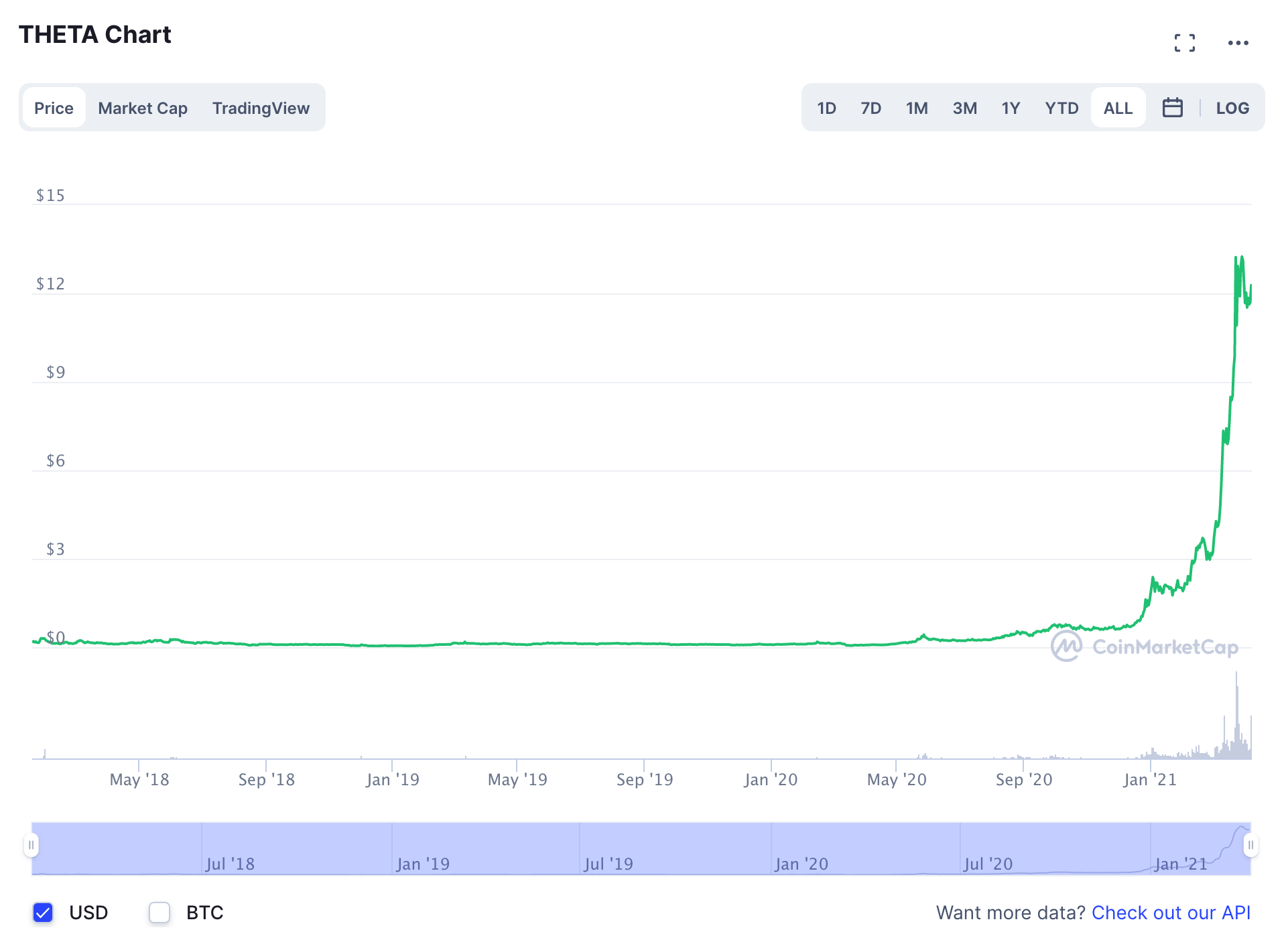Click the May '19 label on the x-axis
The image size is (1288, 938).
point(517,779)
